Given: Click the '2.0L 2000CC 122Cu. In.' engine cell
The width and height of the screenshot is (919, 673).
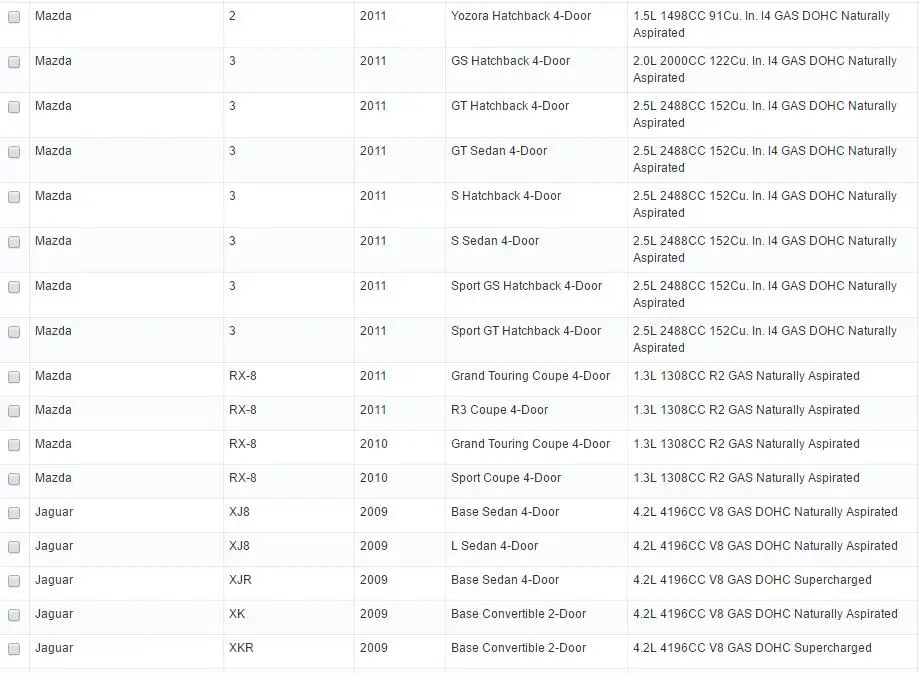Looking at the screenshot, I should 770,70.
